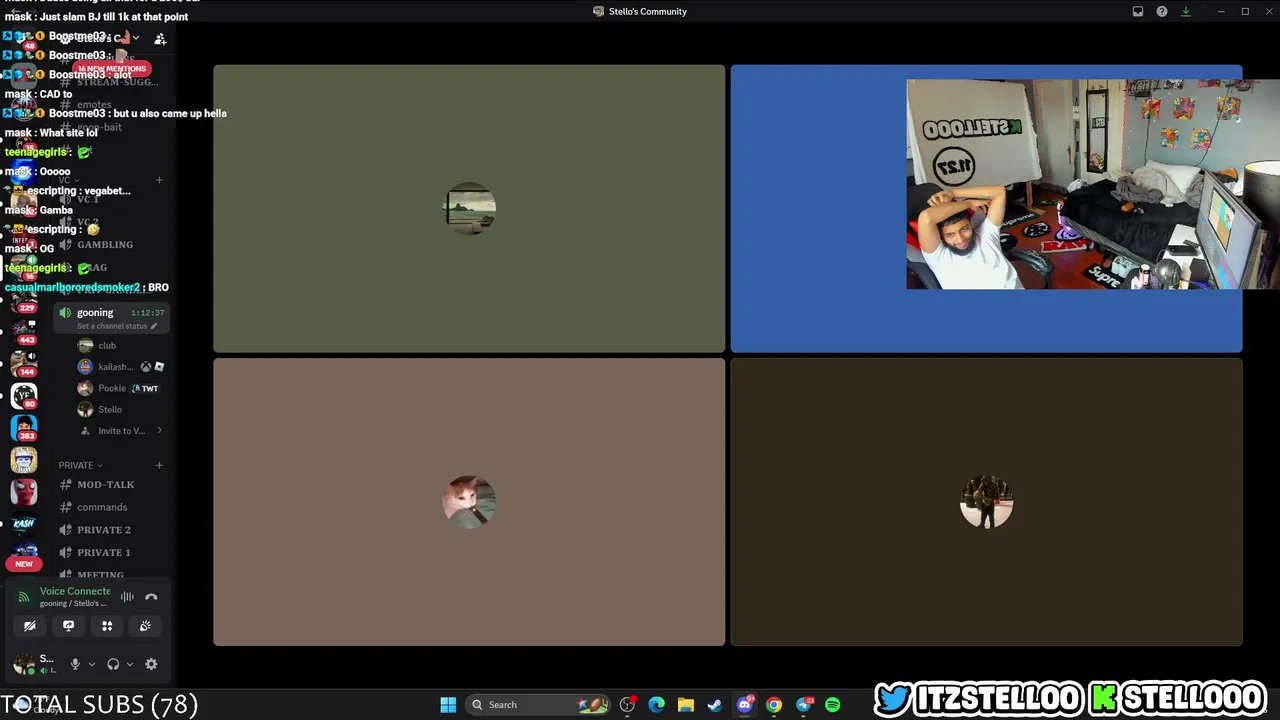The image size is (1280, 720).
Task: Open OBS Studio from taskbar
Action: coord(627,705)
